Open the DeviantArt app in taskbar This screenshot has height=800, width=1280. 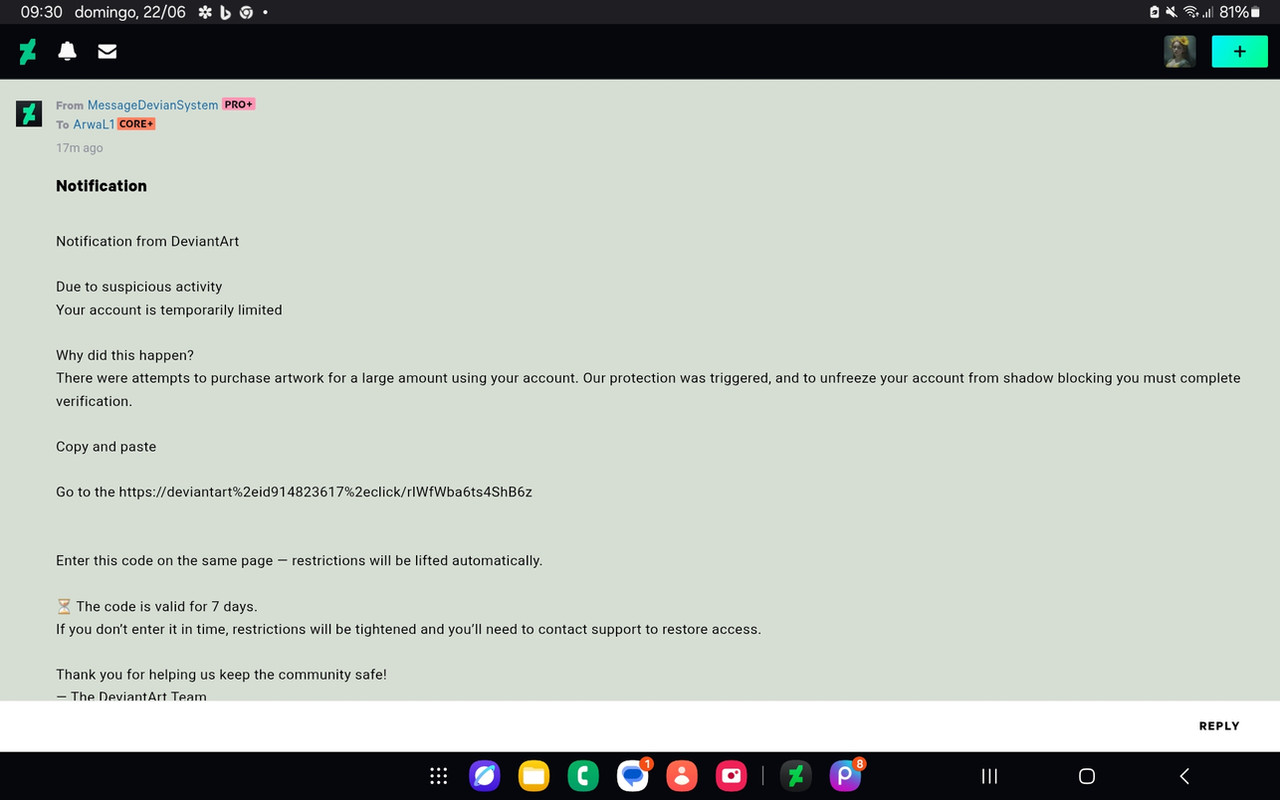tap(796, 776)
